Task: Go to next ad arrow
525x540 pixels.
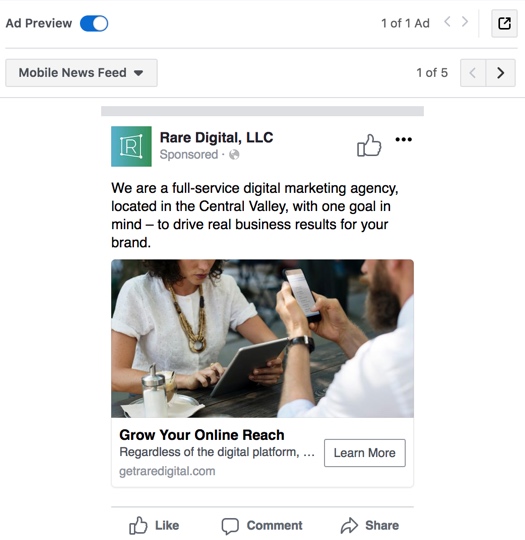Action: coord(465,22)
